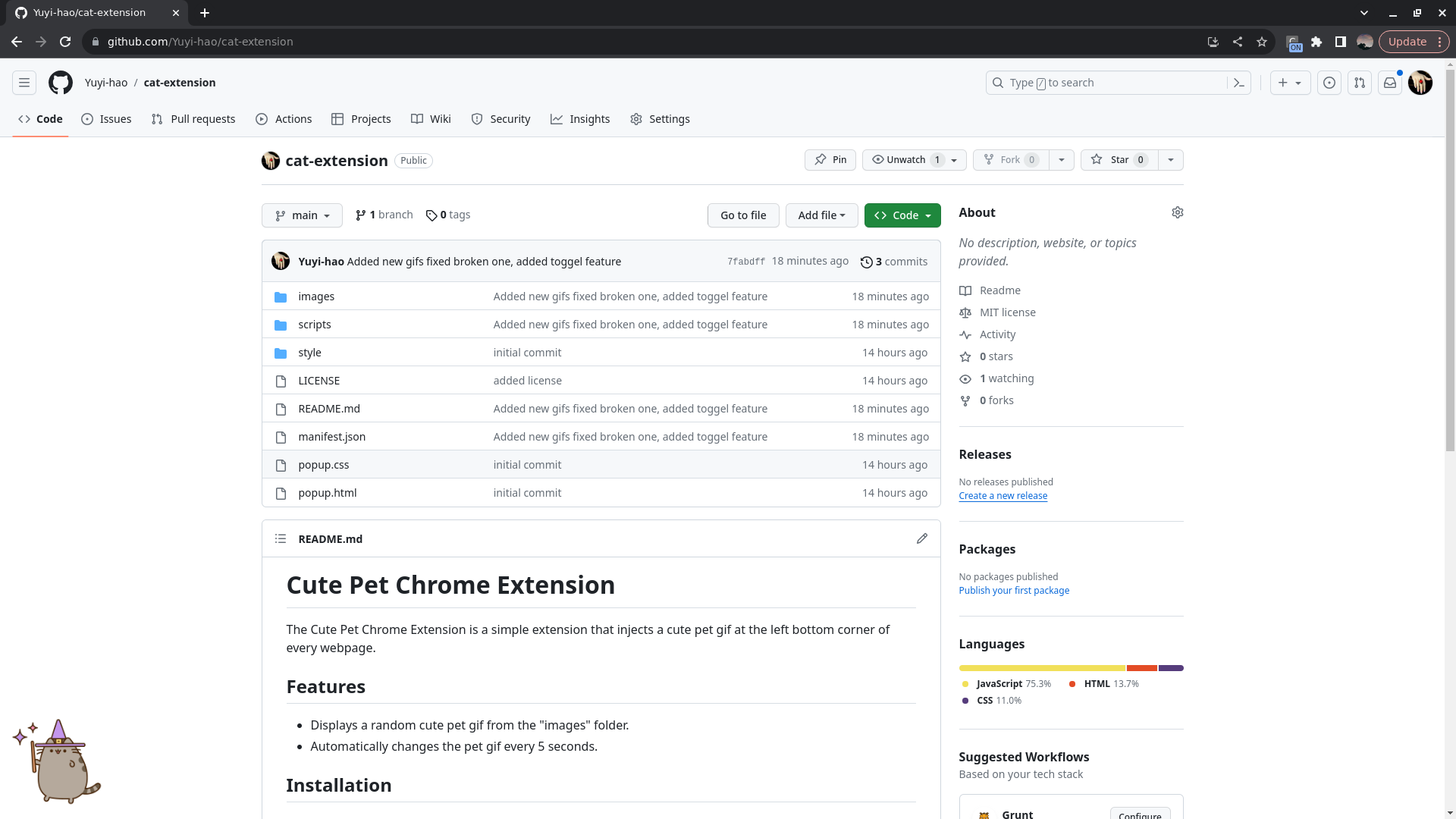Focus the Type to search field
The height and width of the screenshot is (819, 1456).
tap(1119, 83)
